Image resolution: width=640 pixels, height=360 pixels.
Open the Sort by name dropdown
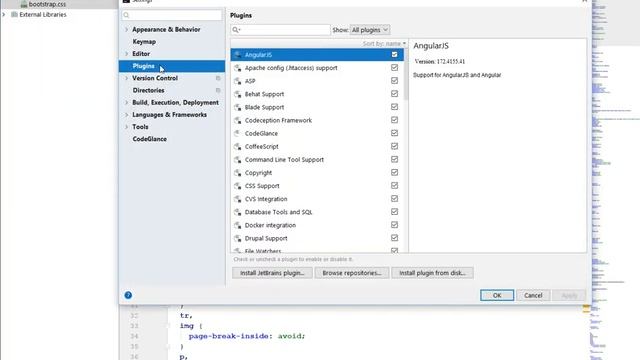(384, 43)
